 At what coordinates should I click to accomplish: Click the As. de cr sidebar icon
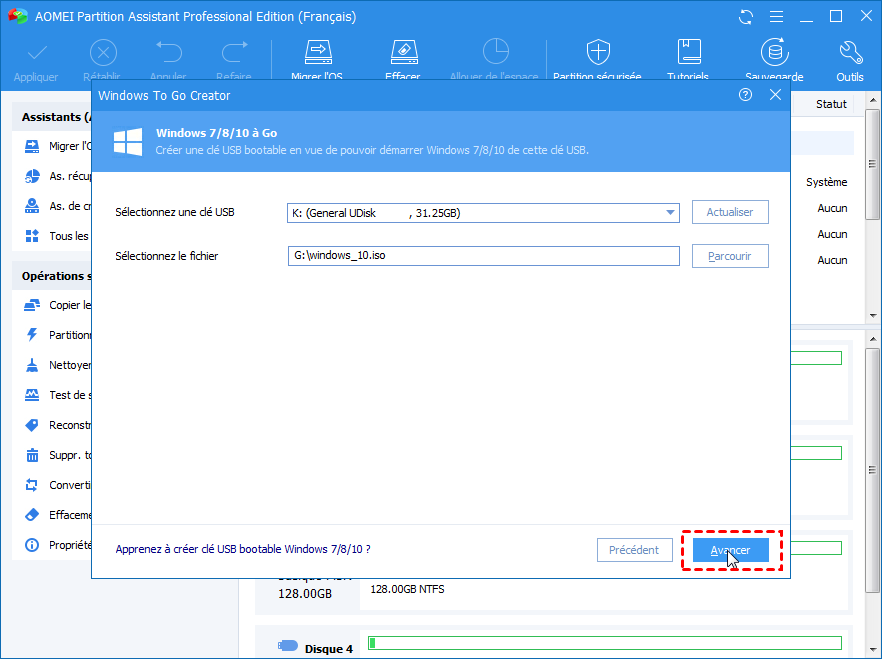[32, 206]
